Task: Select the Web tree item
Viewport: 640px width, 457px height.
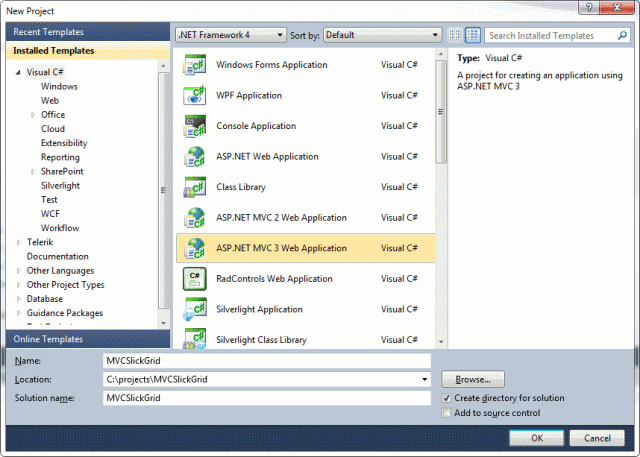Action: (x=50, y=101)
